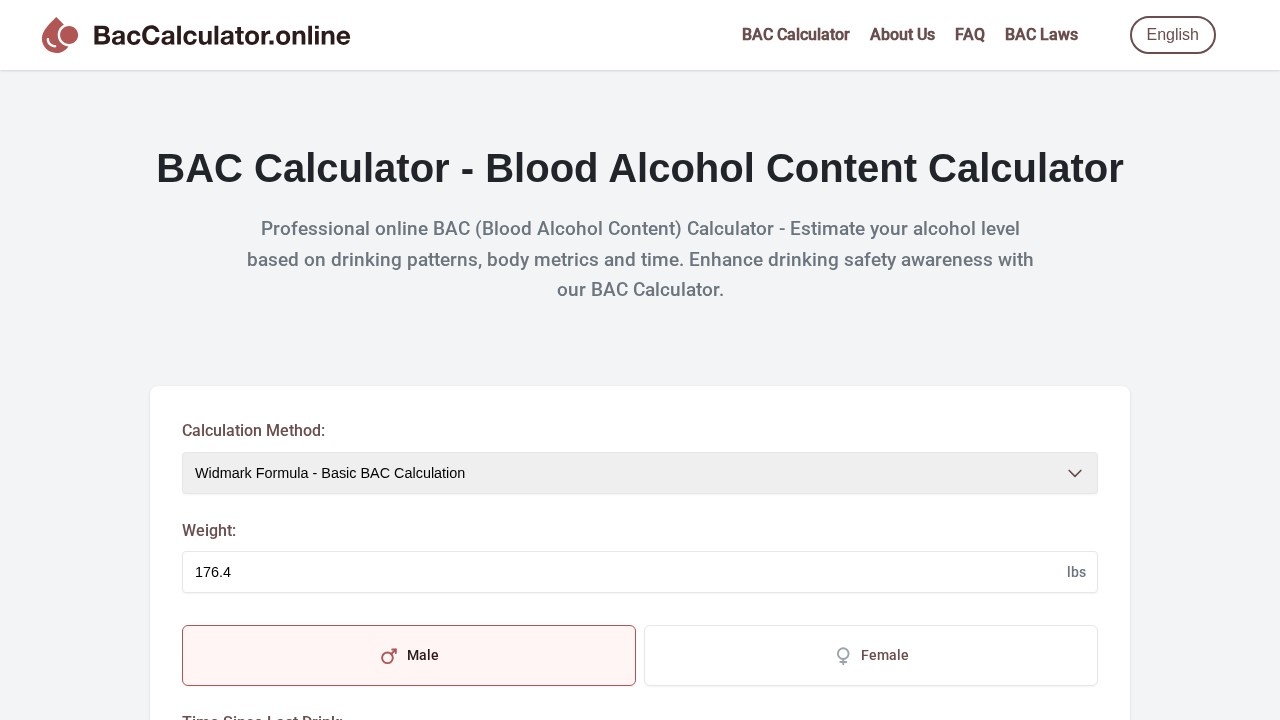Click the female symbol icon
1280x720 pixels.
click(x=843, y=656)
